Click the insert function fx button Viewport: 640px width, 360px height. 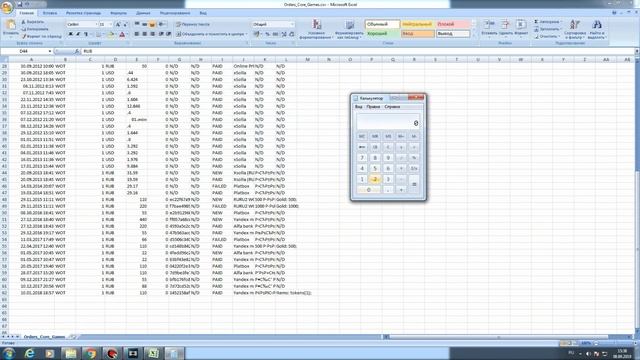coord(77,51)
